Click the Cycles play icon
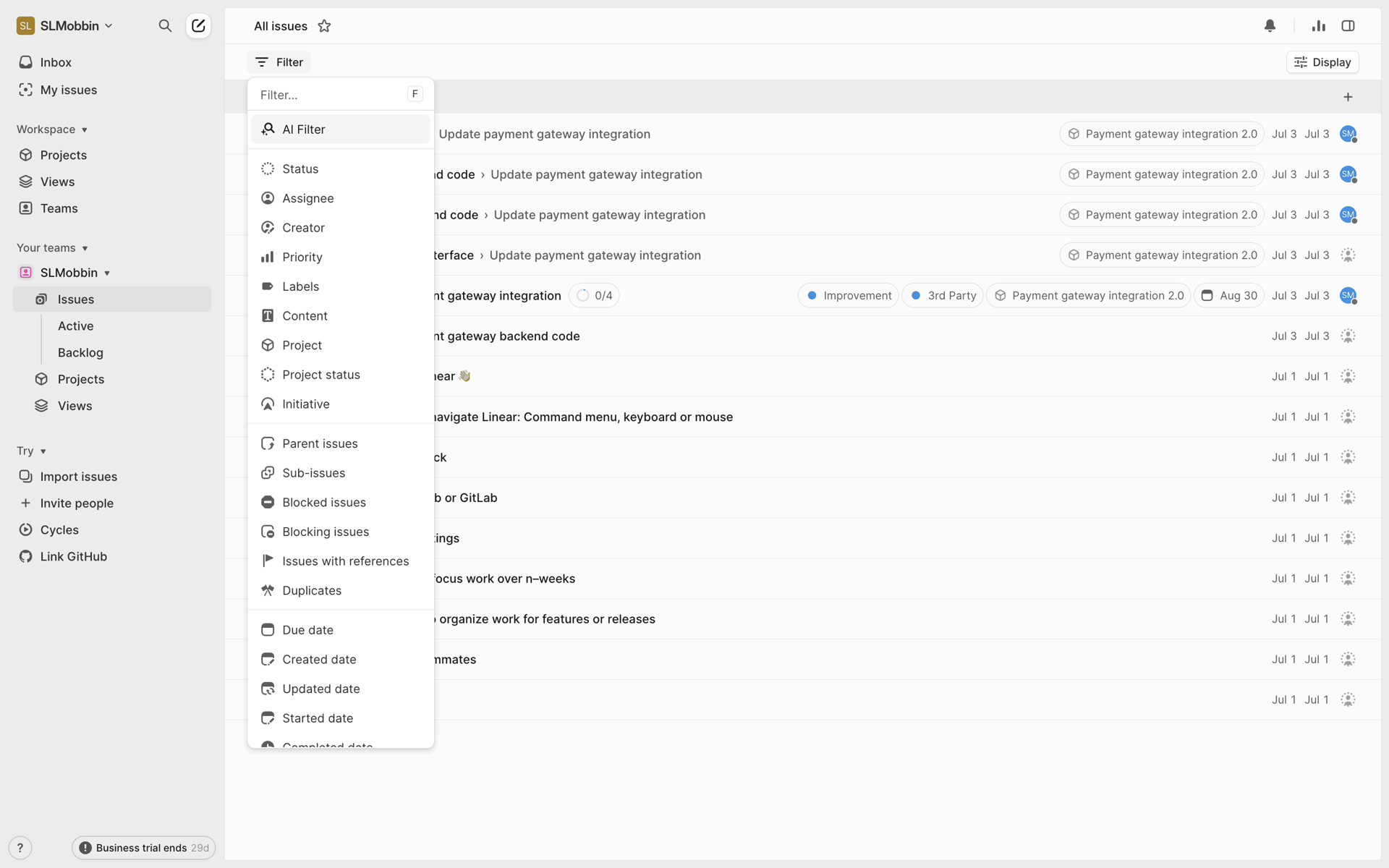Viewport: 1389px width, 868px height. coord(26,529)
